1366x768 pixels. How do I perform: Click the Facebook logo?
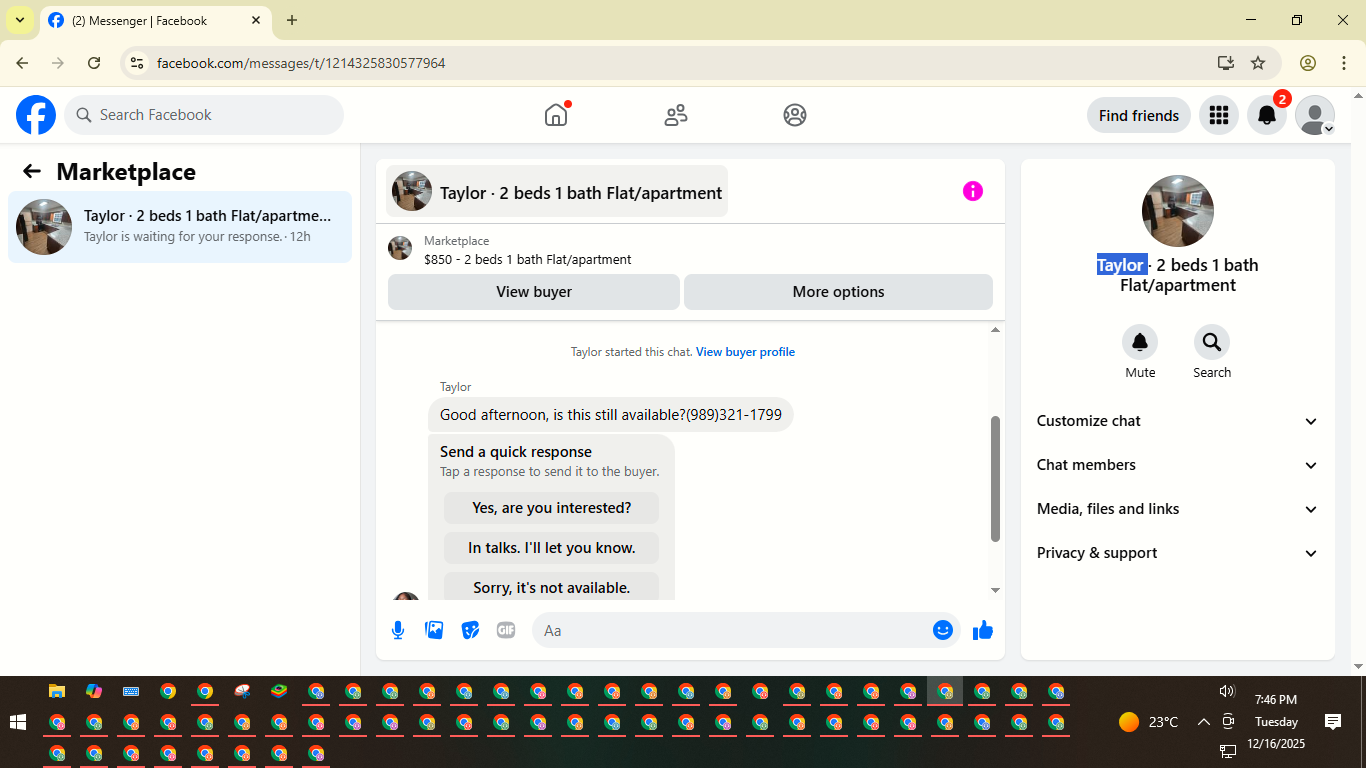pos(36,115)
